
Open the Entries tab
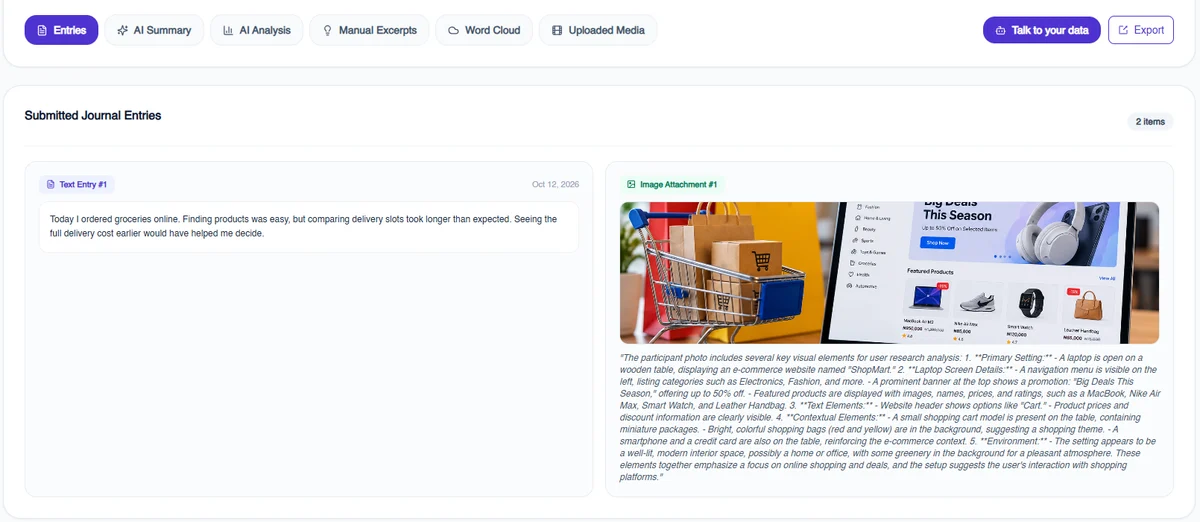[x=61, y=30]
